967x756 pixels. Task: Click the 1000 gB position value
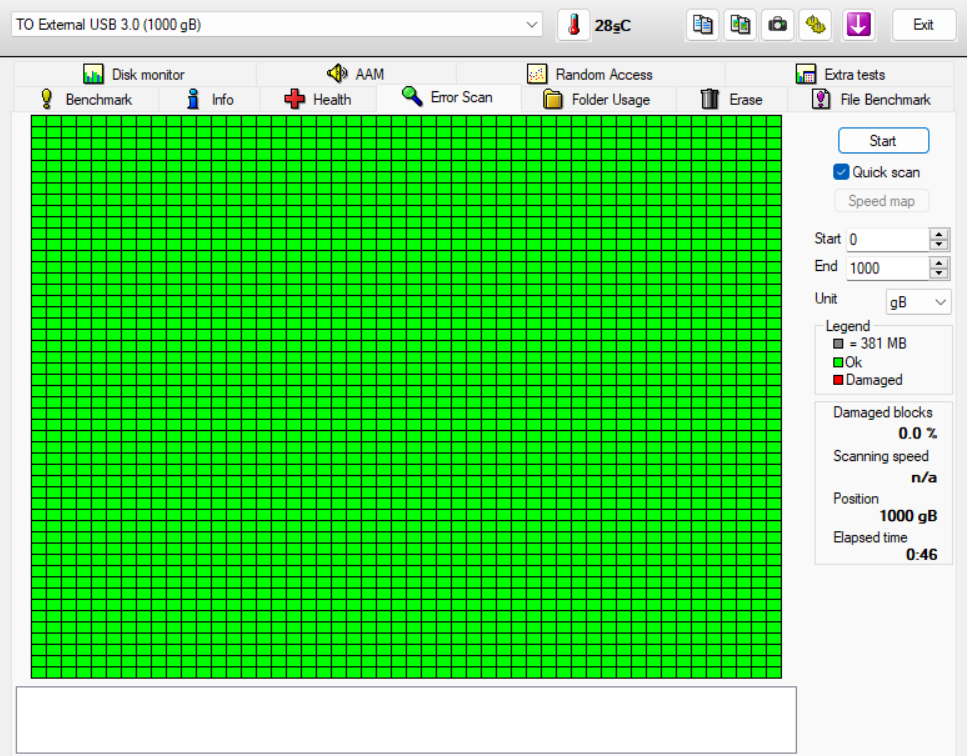point(908,516)
